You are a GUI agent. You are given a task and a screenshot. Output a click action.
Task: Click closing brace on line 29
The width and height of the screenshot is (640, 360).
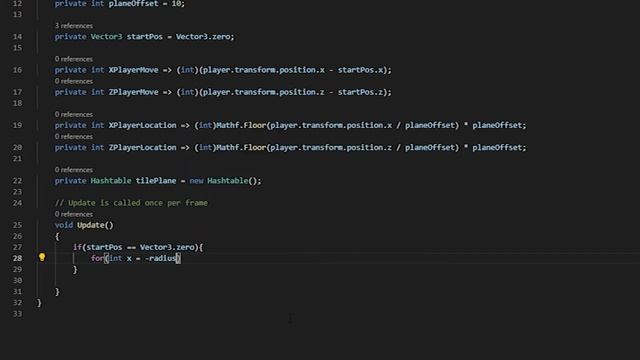75,269
